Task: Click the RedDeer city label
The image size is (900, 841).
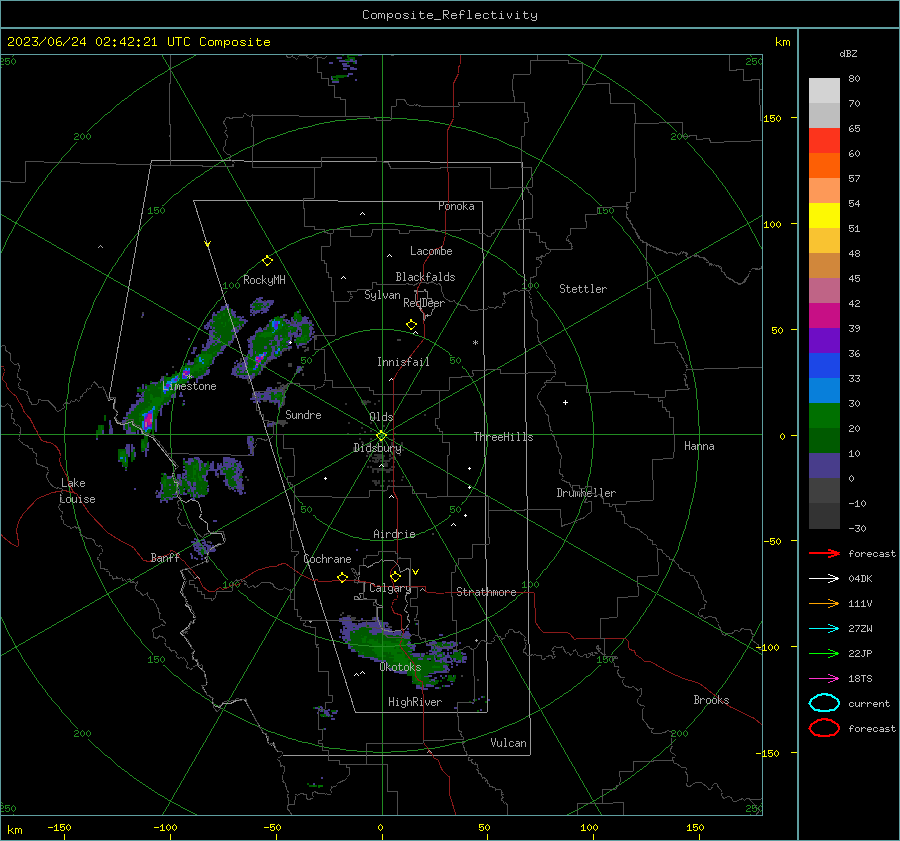Action: (x=424, y=303)
